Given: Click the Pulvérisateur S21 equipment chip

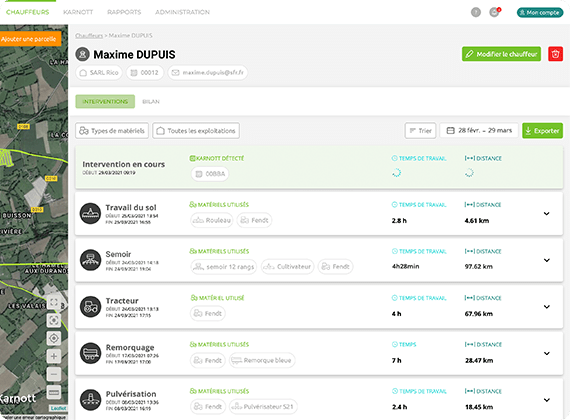Looking at the screenshot, I should 263,407.
